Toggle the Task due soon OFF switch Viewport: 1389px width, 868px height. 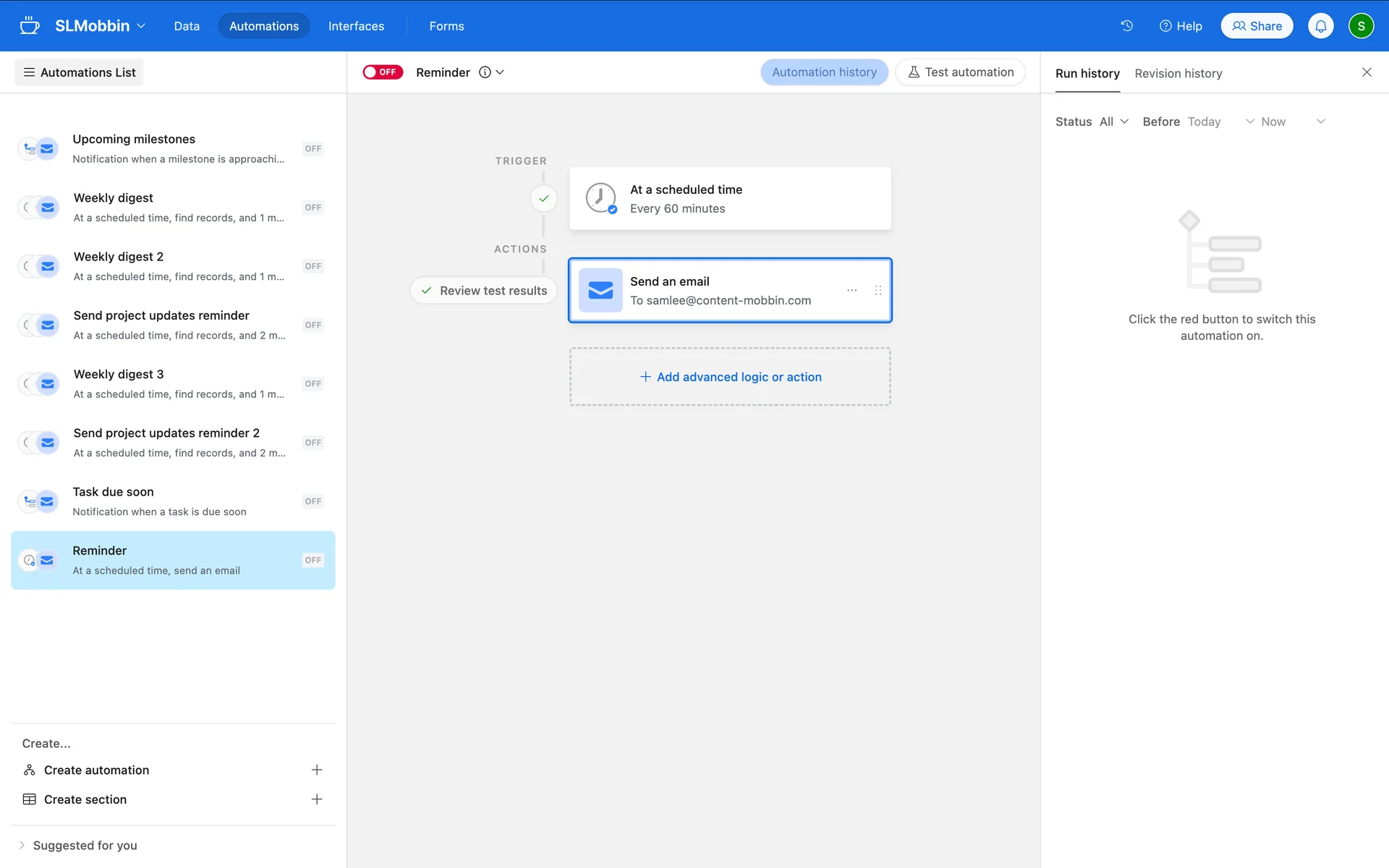pyautogui.click(x=313, y=501)
